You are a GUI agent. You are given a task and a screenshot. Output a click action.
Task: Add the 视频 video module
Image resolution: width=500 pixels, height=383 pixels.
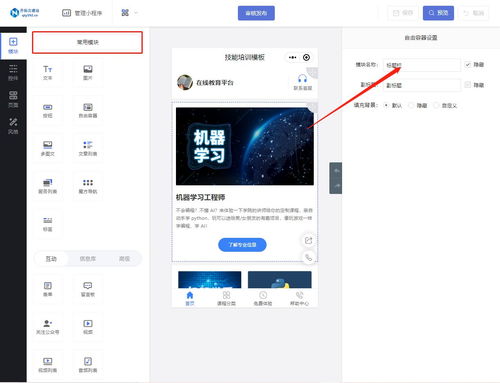(x=88, y=327)
